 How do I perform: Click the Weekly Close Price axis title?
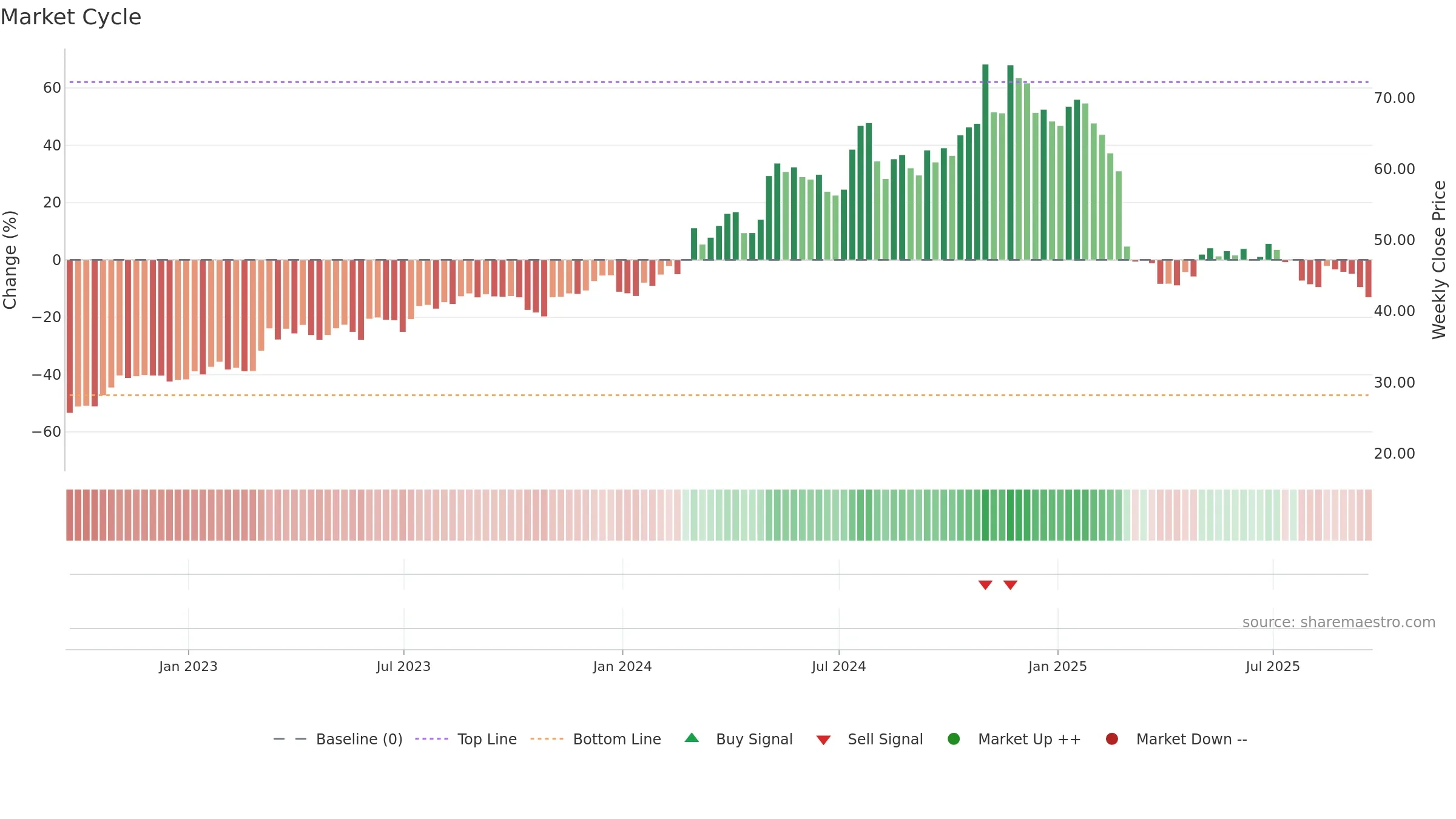point(1439,260)
